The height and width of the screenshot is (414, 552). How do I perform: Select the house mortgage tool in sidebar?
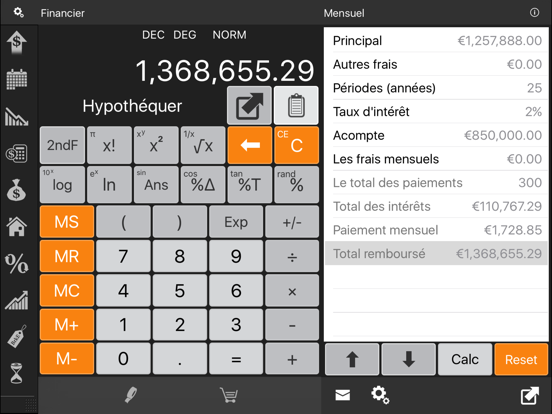pyautogui.click(x=17, y=226)
